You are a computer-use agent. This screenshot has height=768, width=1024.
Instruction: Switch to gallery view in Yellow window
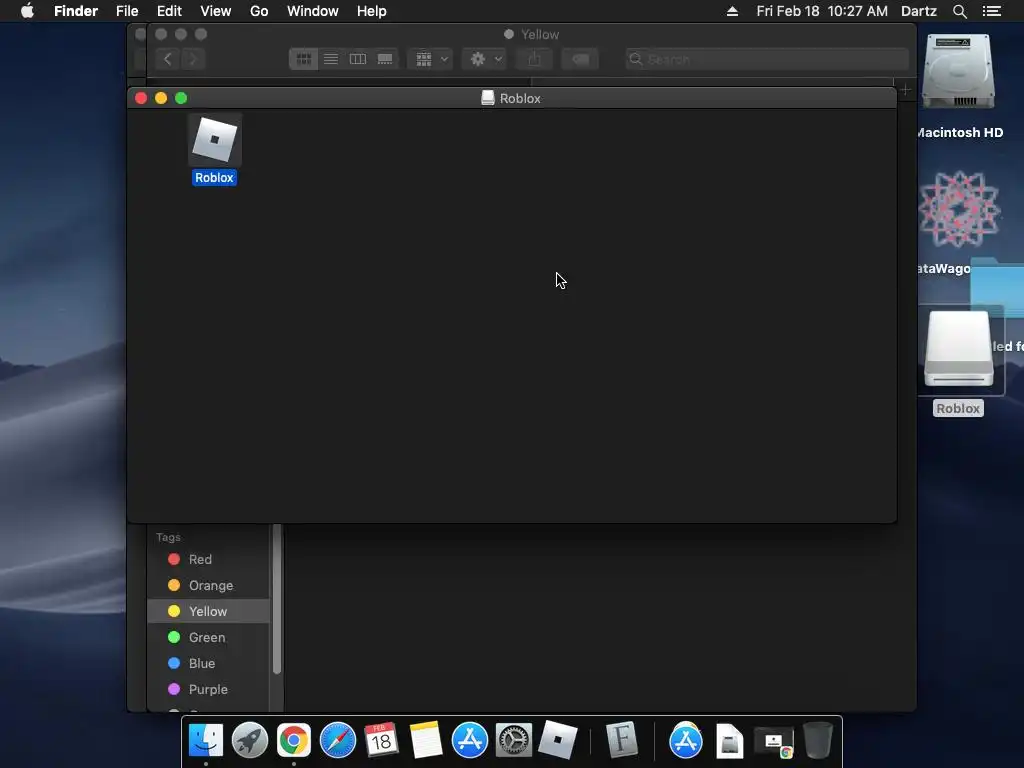click(385, 59)
